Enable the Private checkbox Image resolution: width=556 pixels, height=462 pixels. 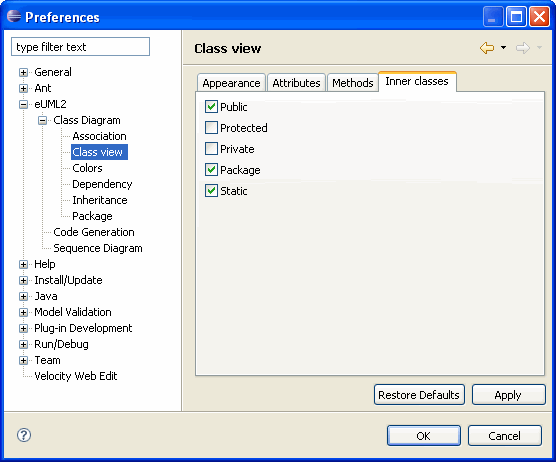pos(211,149)
